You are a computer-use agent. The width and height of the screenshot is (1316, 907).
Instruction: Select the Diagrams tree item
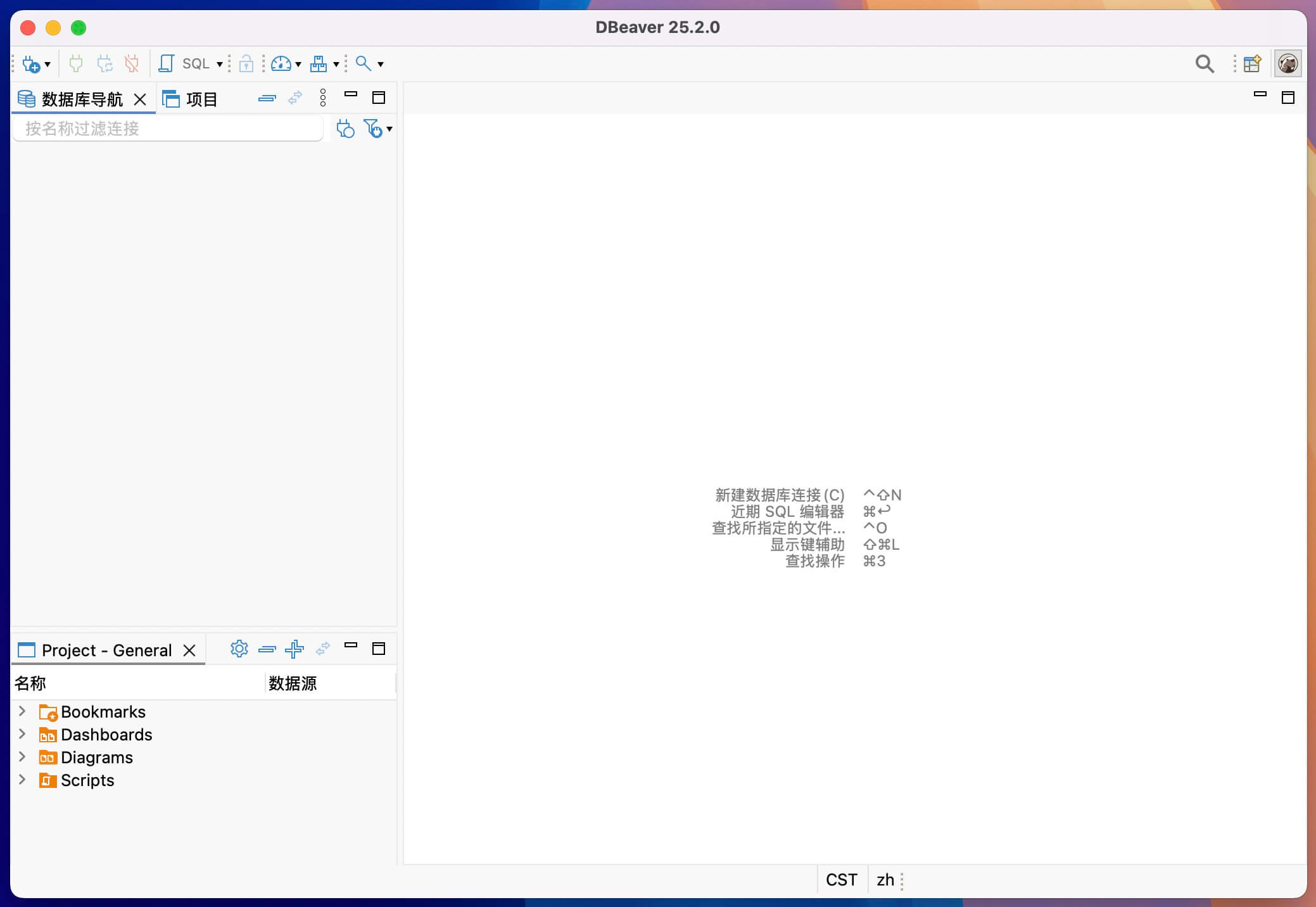[x=86, y=758]
